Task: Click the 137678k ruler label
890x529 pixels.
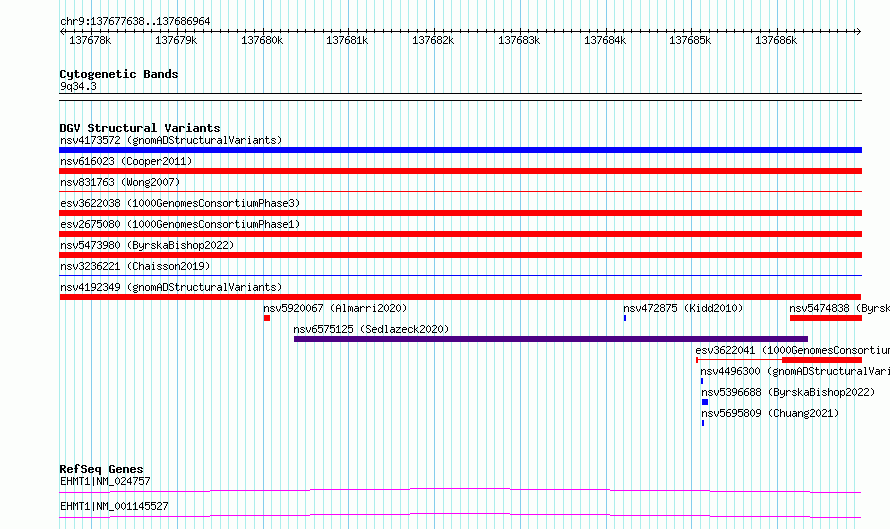Action: (90, 41)
